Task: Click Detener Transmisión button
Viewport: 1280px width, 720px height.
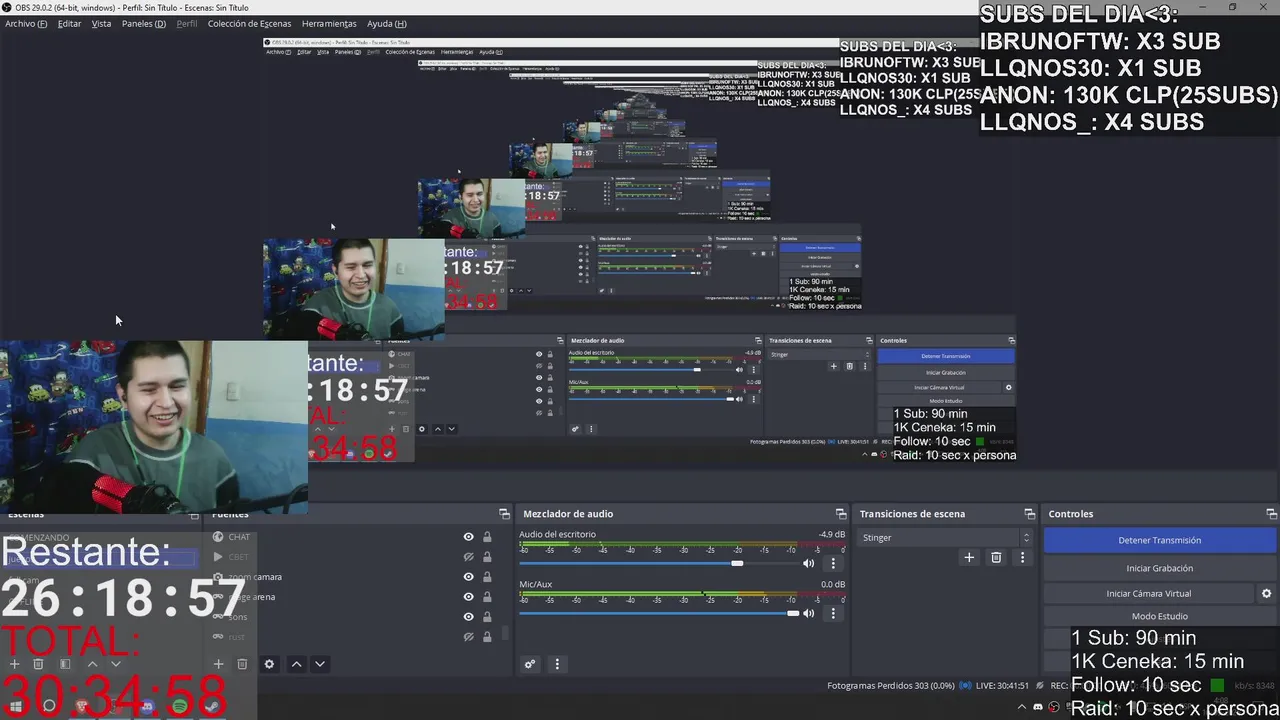Action: (x=1160, y=540)
